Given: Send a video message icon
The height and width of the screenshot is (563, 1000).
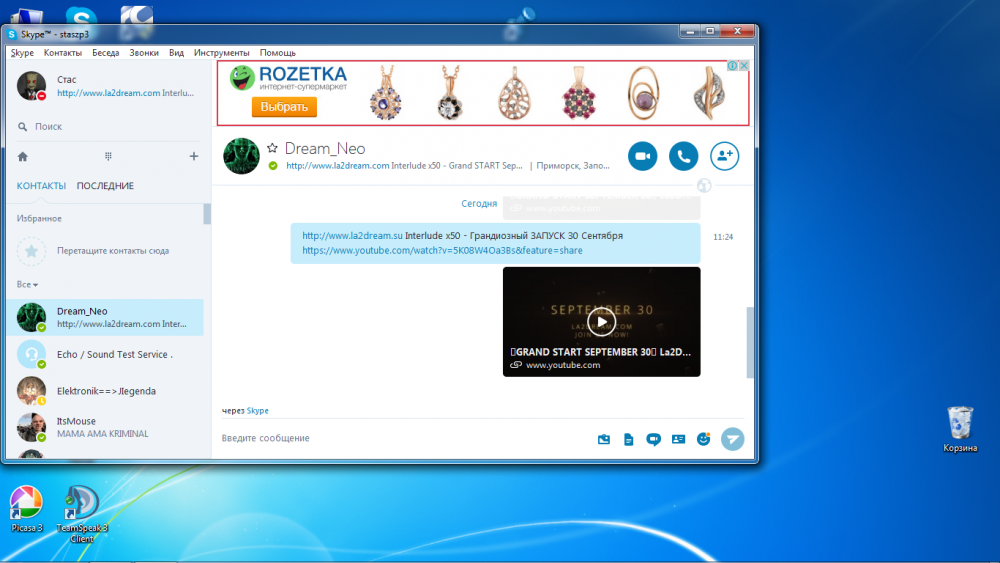Looking at the screenshot, I should coord(654,439).
